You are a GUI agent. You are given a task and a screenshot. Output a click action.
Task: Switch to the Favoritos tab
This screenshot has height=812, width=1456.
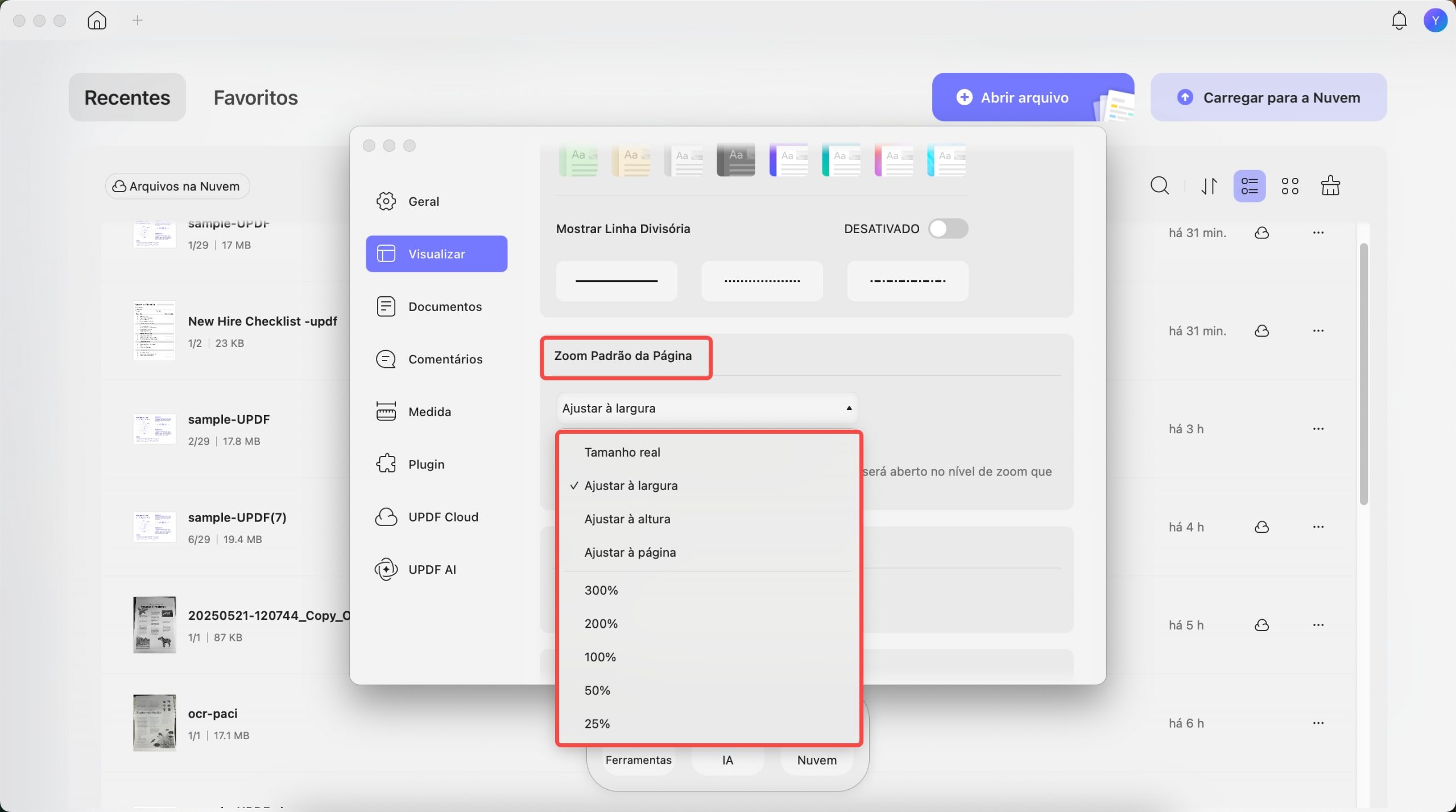[256, 97]
